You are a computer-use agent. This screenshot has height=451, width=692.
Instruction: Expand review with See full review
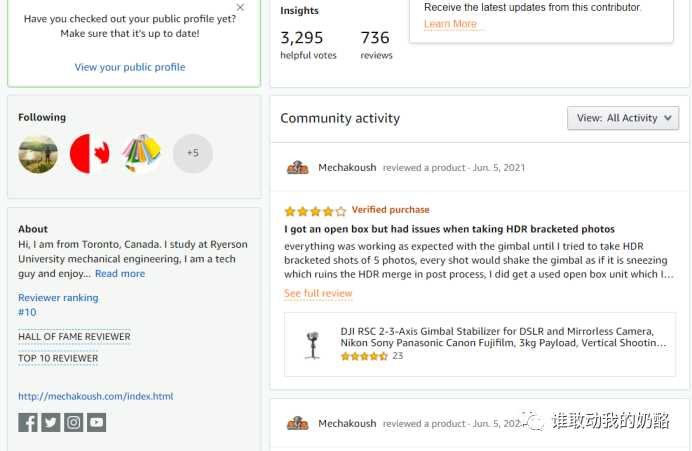pyautogui.click(x=318, y=294)
